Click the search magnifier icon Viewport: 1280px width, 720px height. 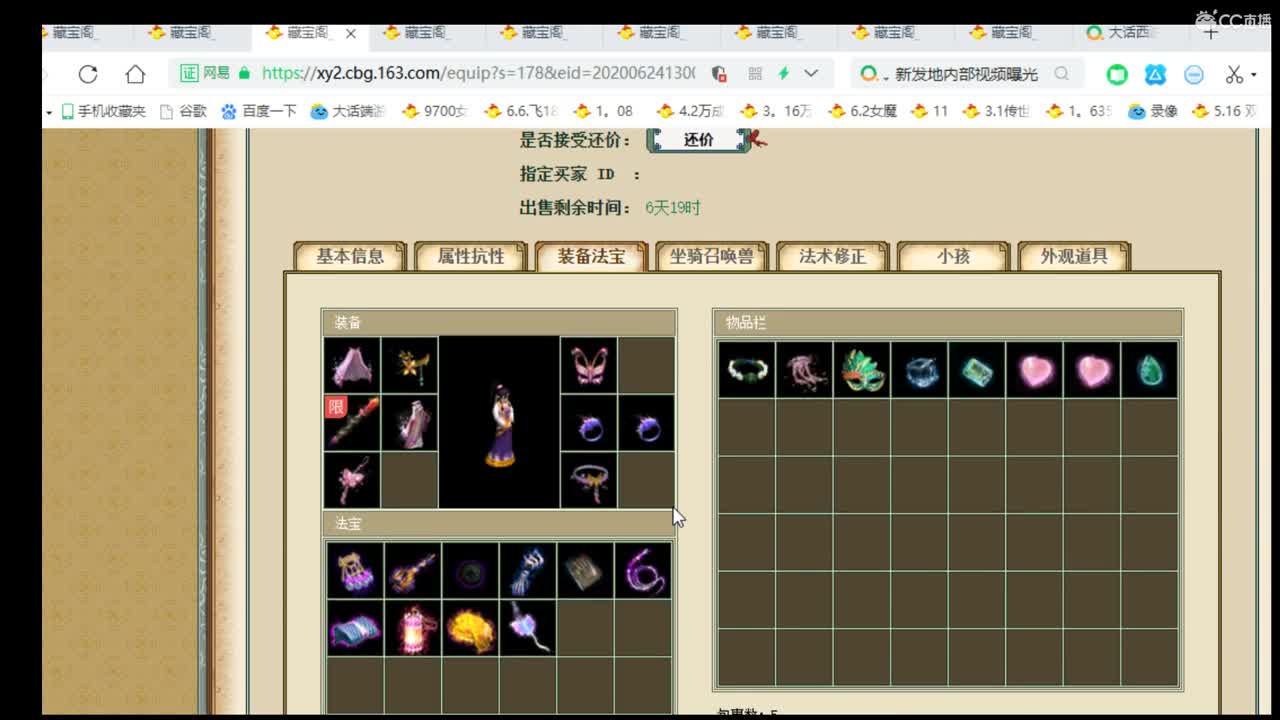pos(1062,74)
